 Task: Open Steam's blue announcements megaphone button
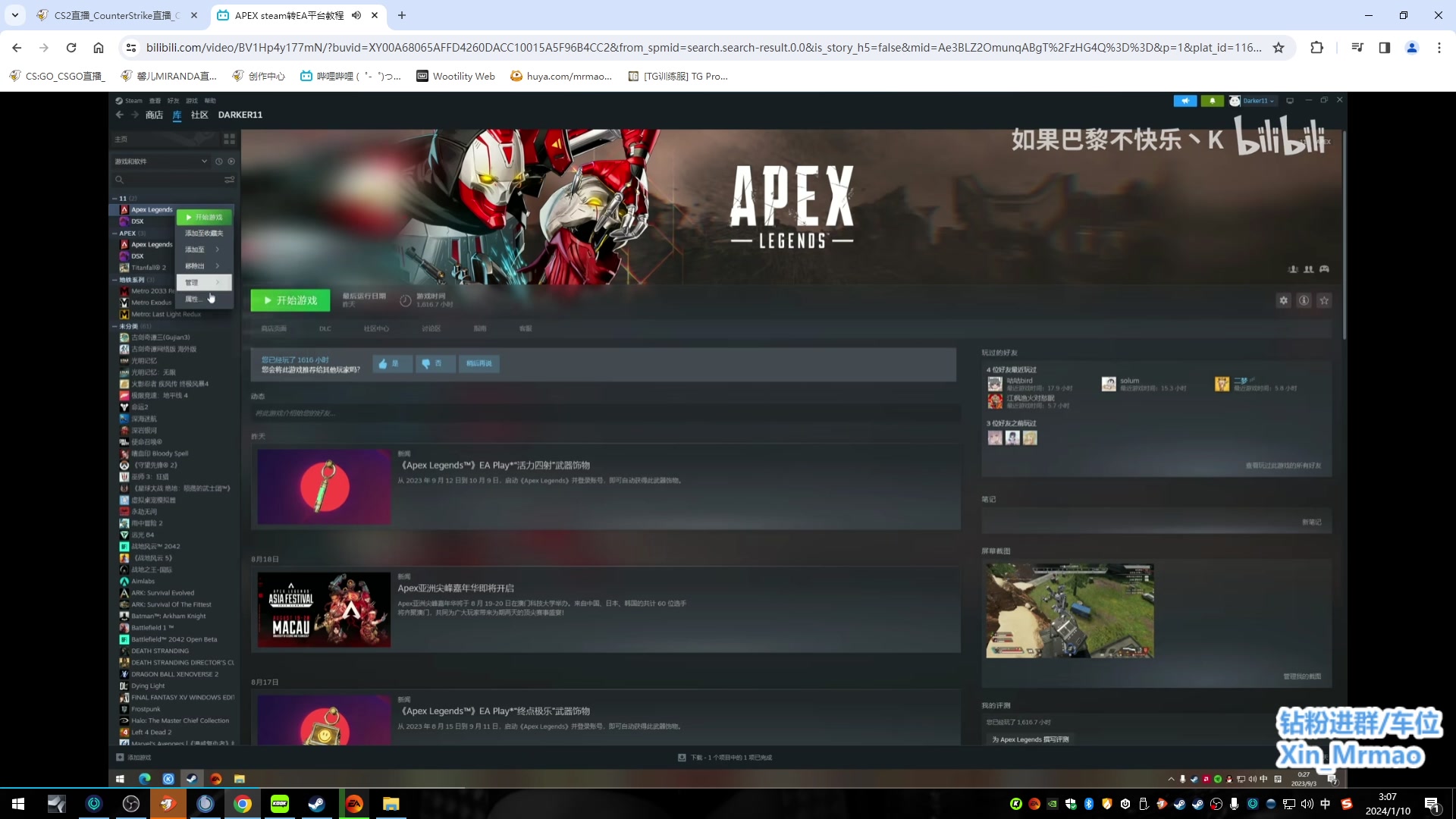point(1185,101)
